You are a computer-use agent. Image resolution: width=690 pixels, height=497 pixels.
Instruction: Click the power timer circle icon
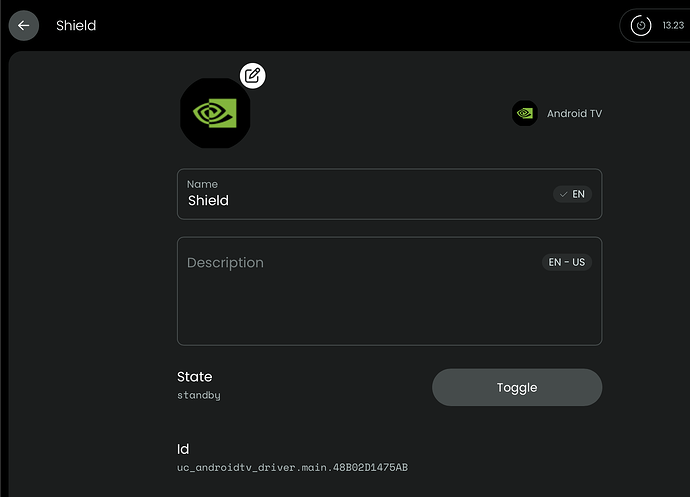tap(641, 25)
